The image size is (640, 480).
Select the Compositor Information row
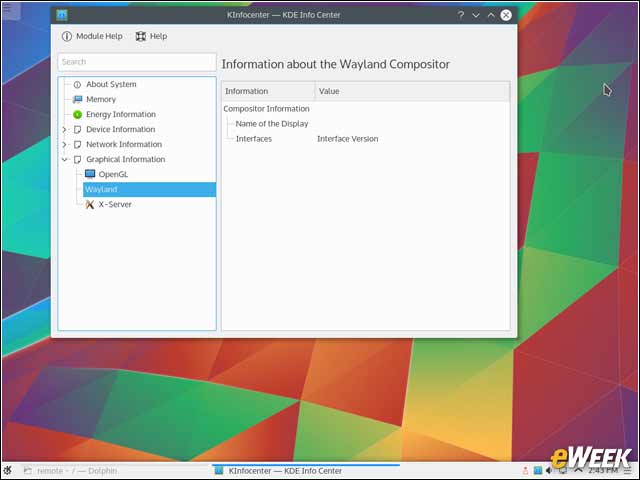[267, 109]
